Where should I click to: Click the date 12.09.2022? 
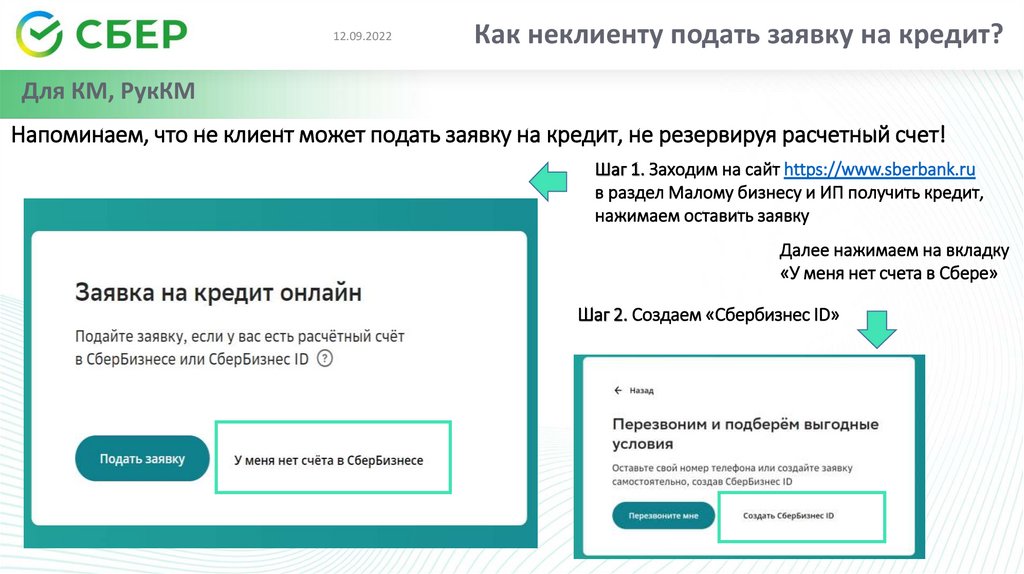tap(362, 37)
